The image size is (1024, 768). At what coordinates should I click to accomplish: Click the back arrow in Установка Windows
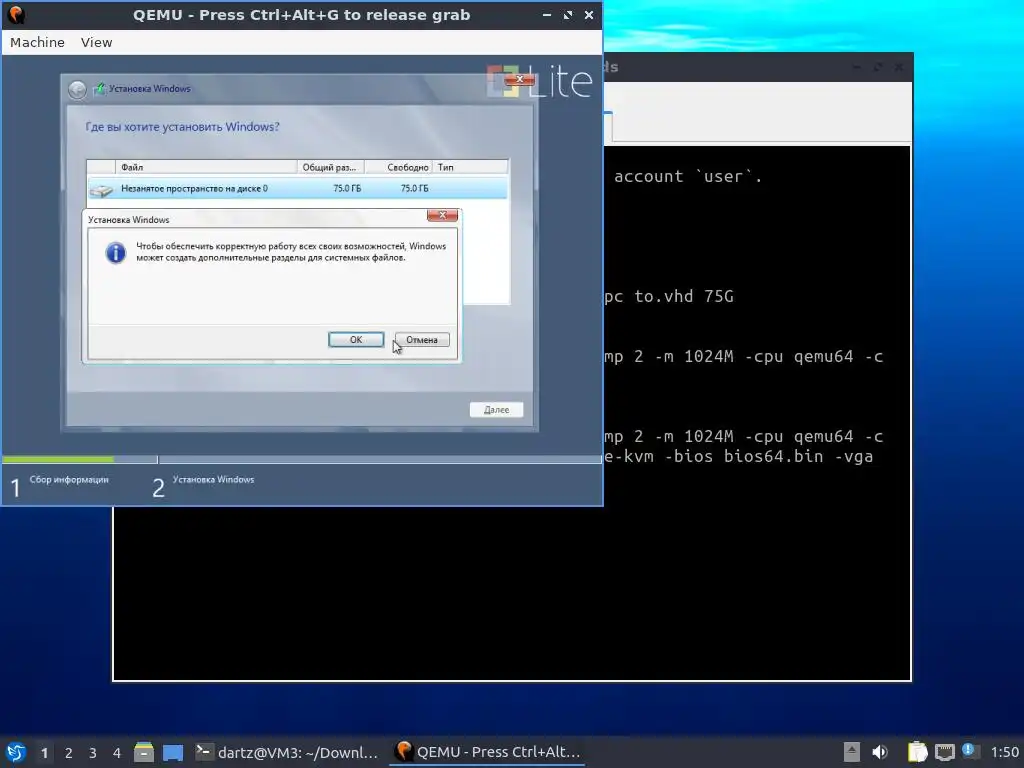pos(77,89)
